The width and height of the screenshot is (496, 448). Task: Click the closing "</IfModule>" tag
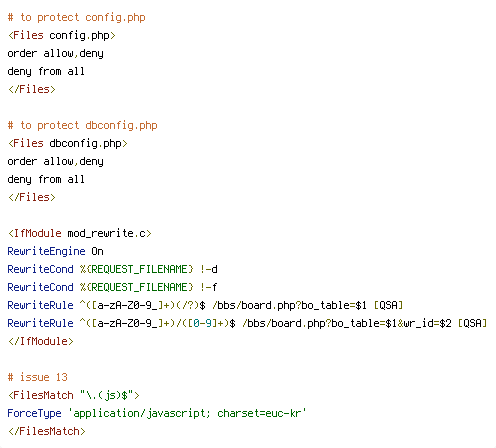[41, 341]
